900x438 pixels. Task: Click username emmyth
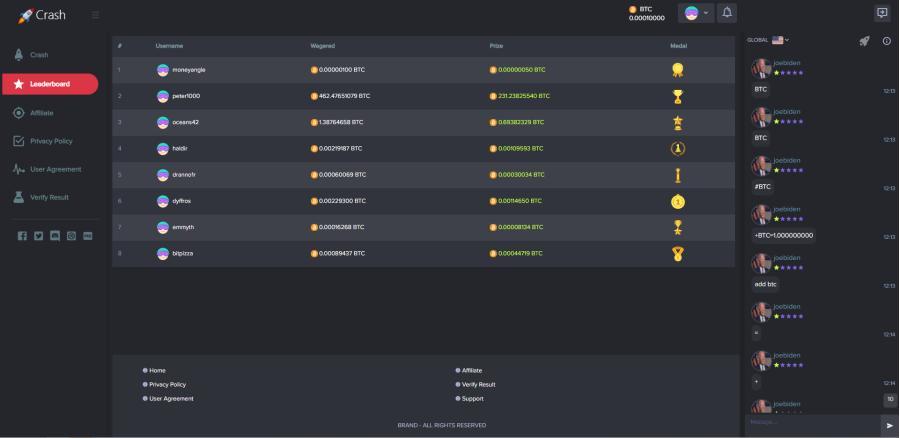183,227
